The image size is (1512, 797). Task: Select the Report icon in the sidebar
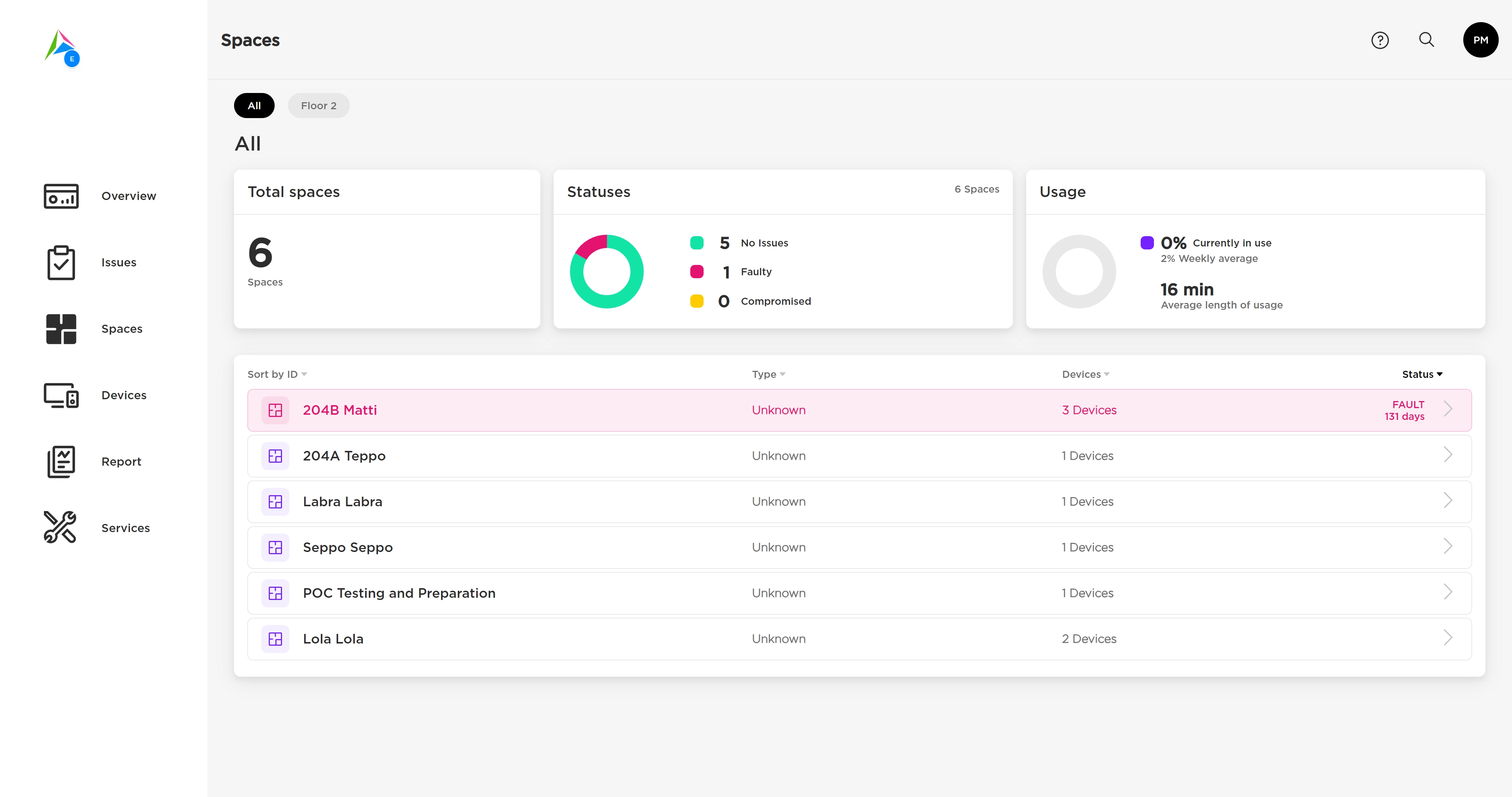[x=61, y=461]
